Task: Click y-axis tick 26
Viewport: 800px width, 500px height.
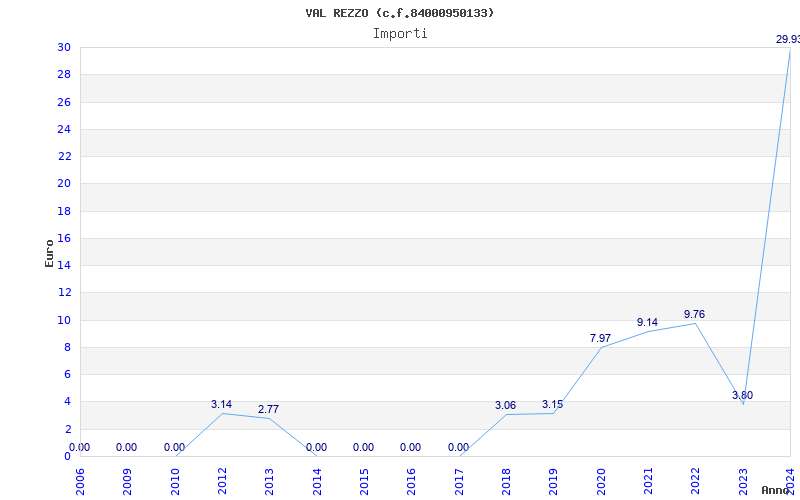Action: 64,102
